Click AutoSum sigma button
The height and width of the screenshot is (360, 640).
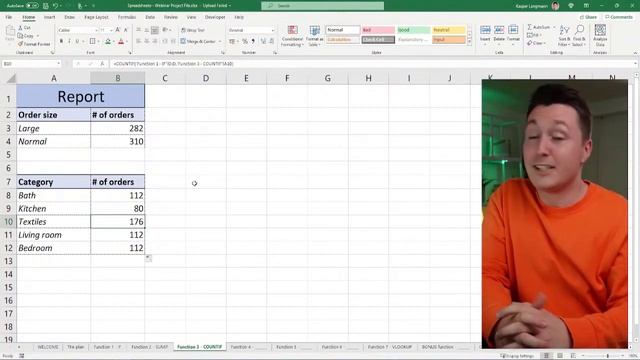(x=538, y=27)
